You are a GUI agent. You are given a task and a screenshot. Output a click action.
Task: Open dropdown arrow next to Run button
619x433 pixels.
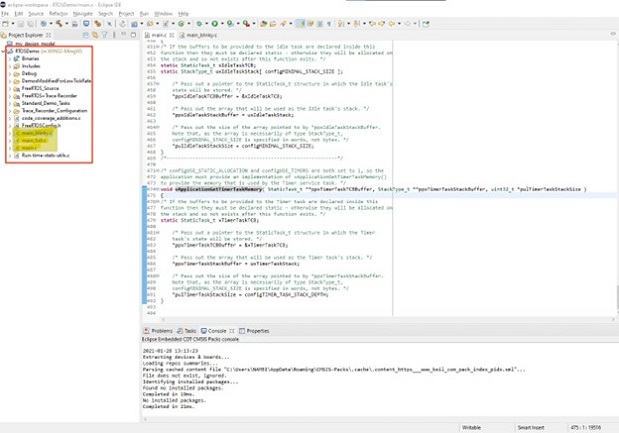pos(222,24)
